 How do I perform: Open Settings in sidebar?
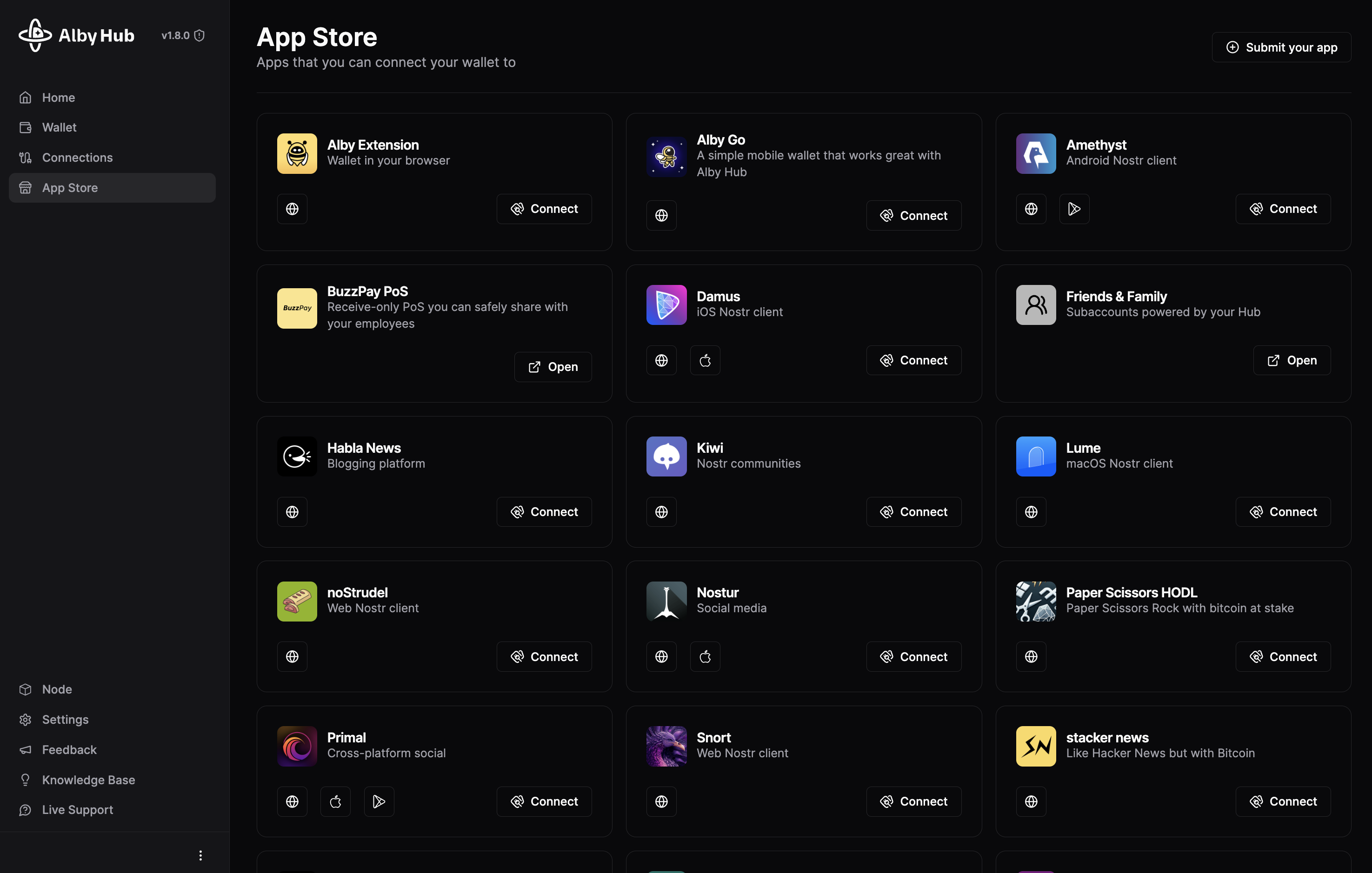tap(112, 719)
